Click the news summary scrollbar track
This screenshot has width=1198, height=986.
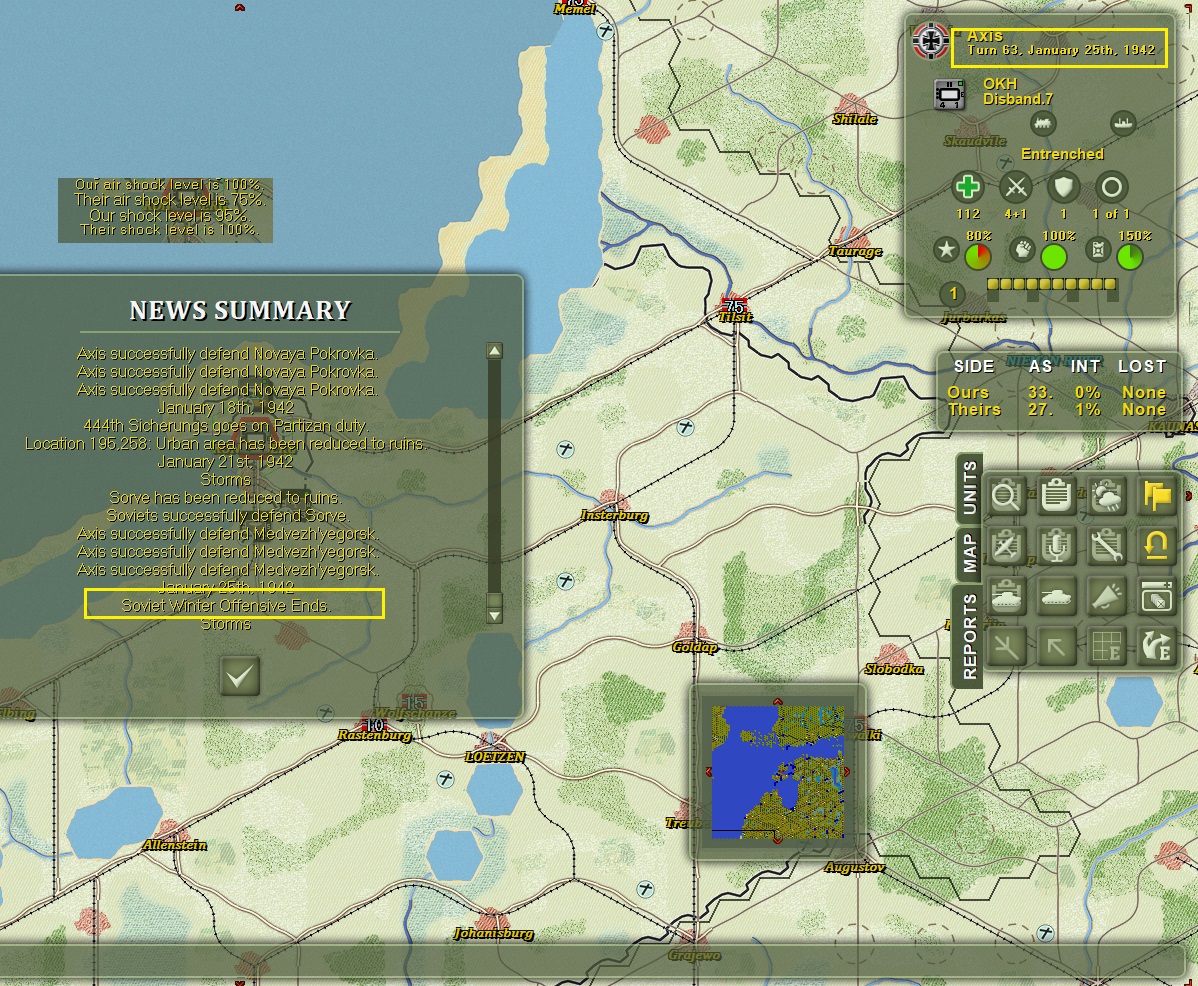(x=494, y=476)
